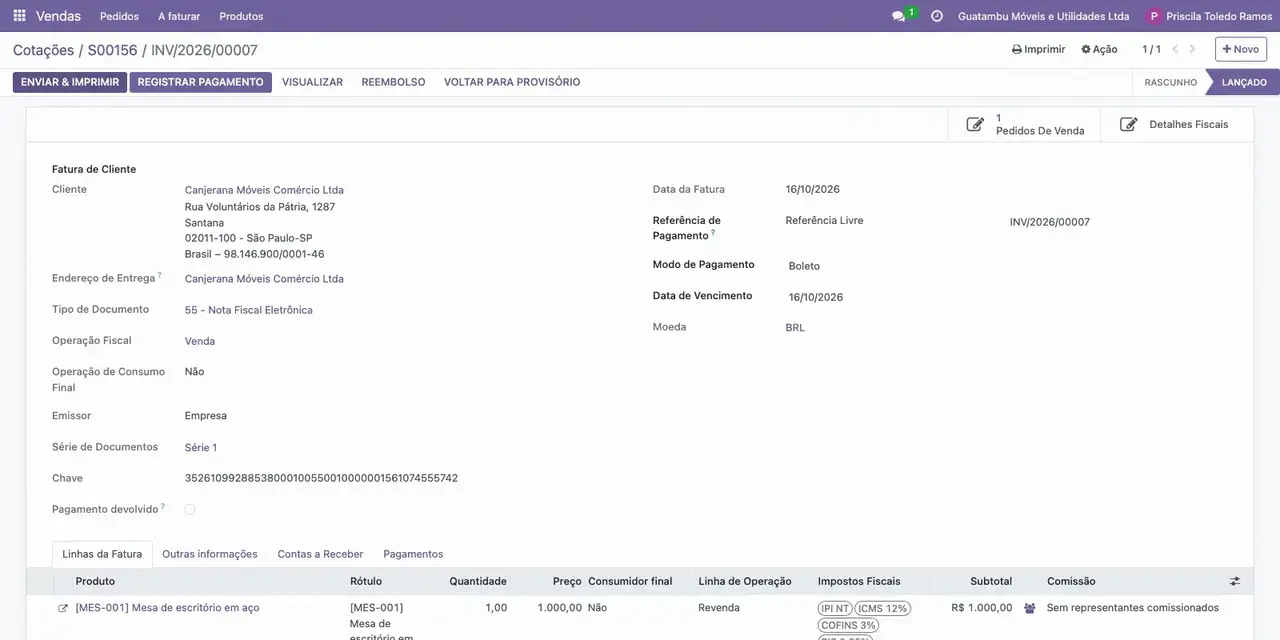Select the Lançado status stage
Viewport: 1280px width, 640px height.
[1243, 82]
